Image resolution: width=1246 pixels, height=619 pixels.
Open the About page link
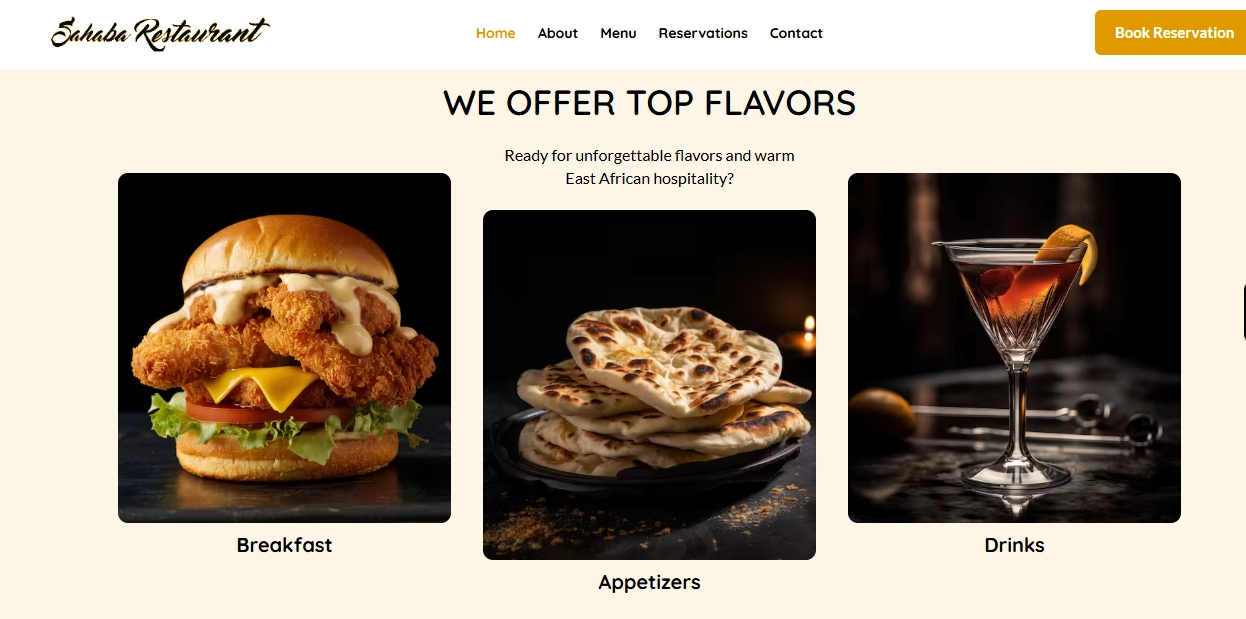(x=558, y=33)
